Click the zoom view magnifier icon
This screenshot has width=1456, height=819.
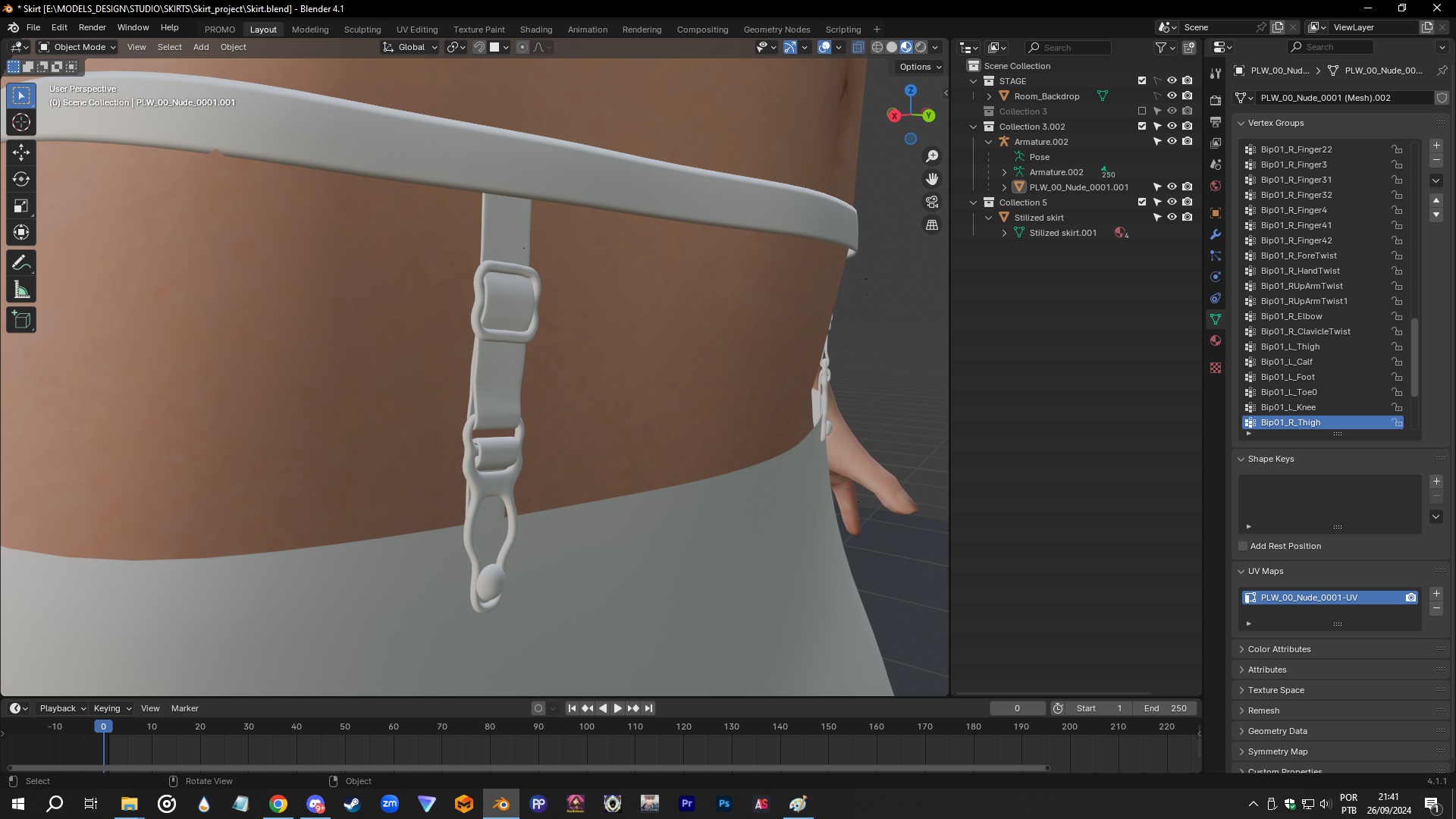click(x=932, y=156)
